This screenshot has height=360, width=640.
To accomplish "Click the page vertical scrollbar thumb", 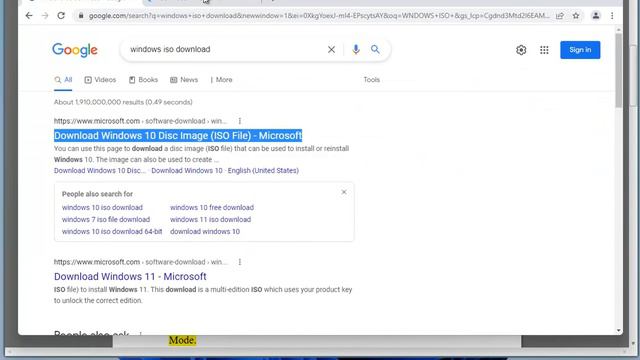I will 619,70.
